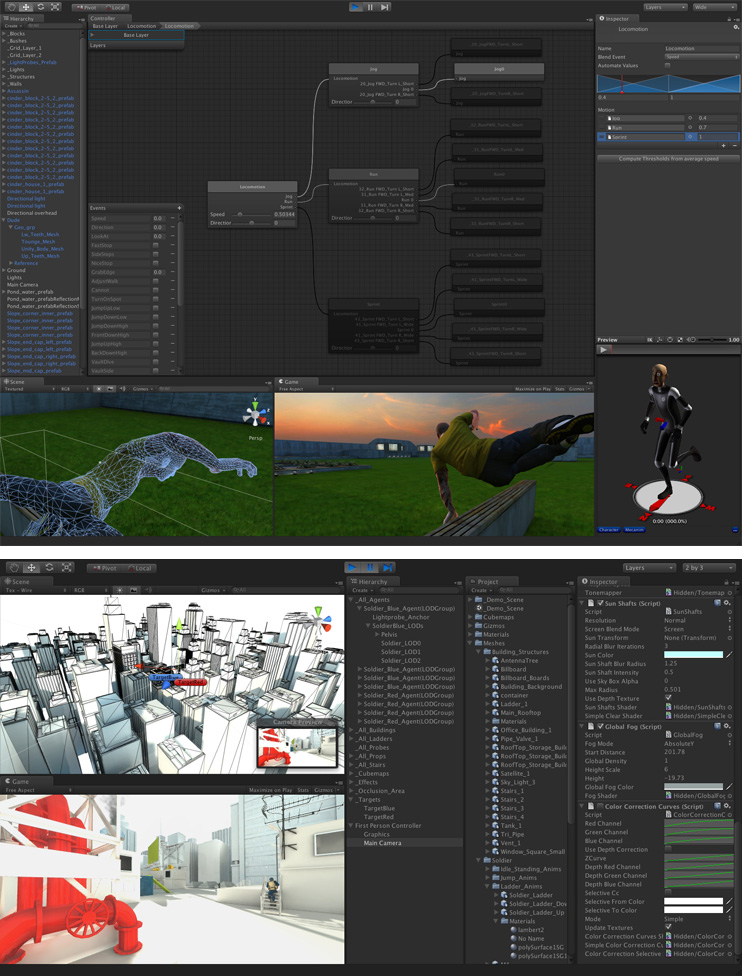Select the Project tab in lower editor
The image size is (742, 976).
coord(487,581)
